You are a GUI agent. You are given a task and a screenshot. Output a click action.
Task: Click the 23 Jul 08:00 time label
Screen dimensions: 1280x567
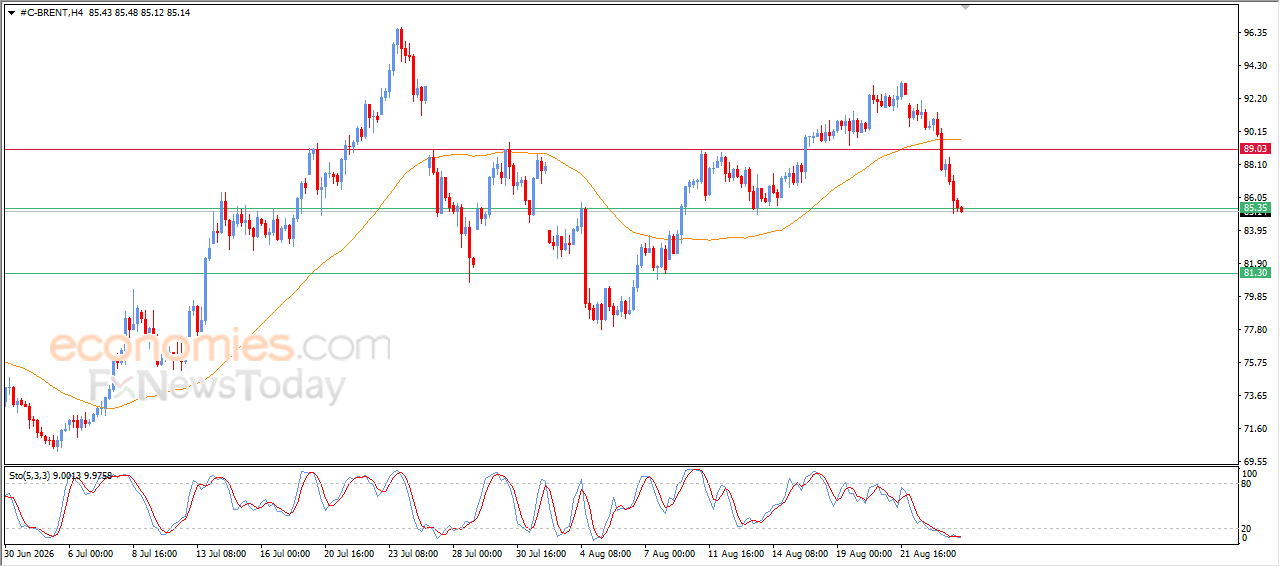(410, 551)
